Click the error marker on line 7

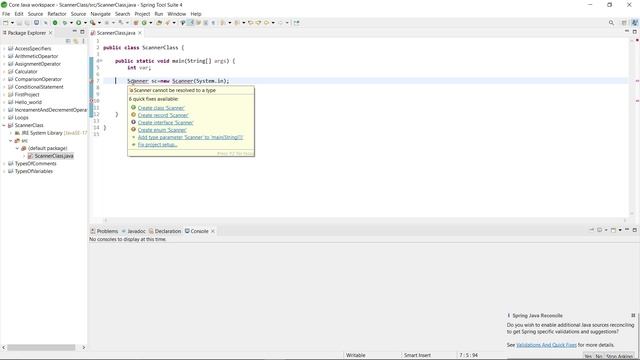(x=91, y=81)
